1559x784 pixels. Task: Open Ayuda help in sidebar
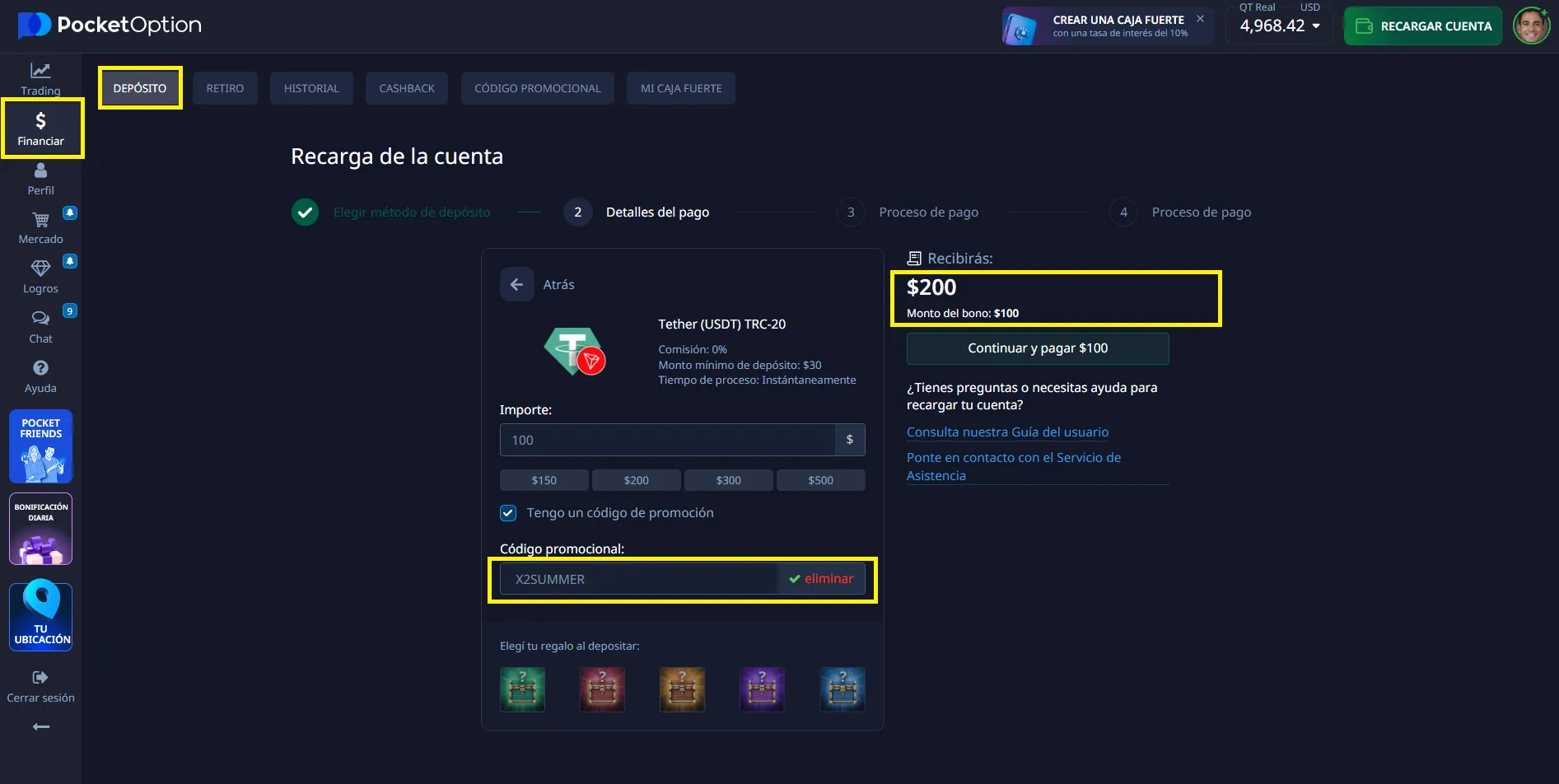tap(40, 376)
